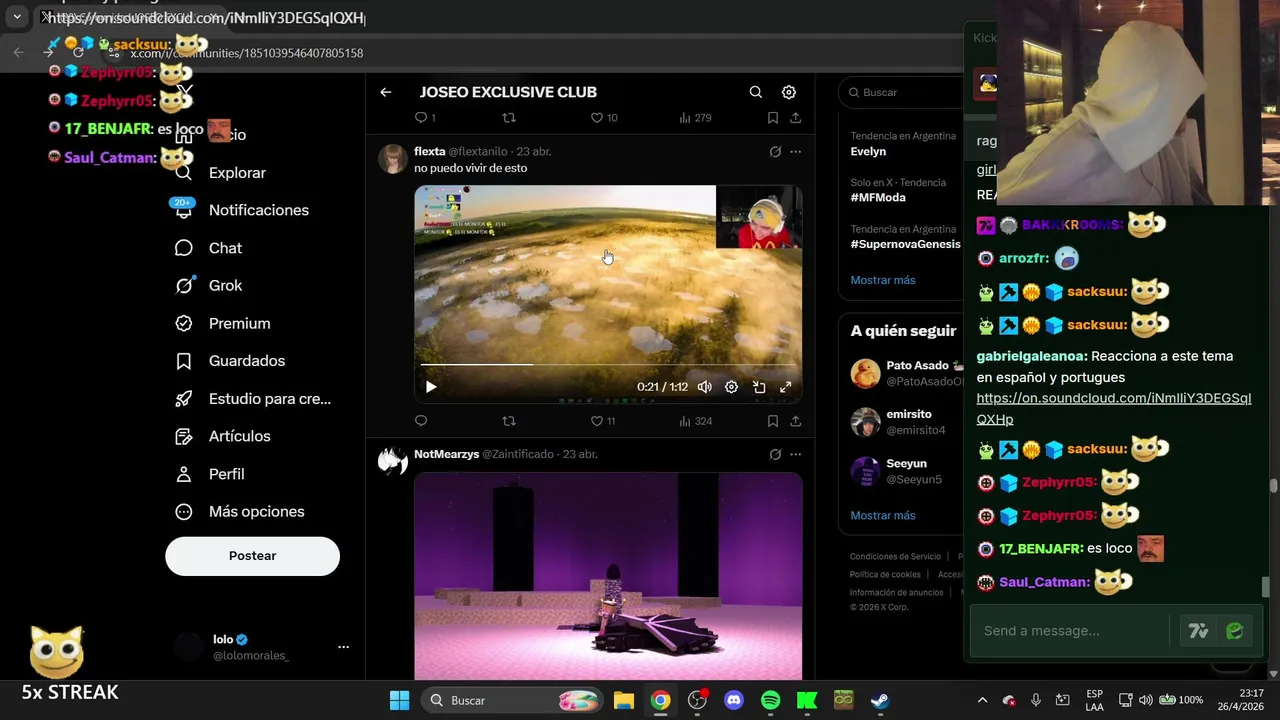This screenshot has height=720, width=1280.
Task: Open Política de cookies footer link
Action: 885,575
